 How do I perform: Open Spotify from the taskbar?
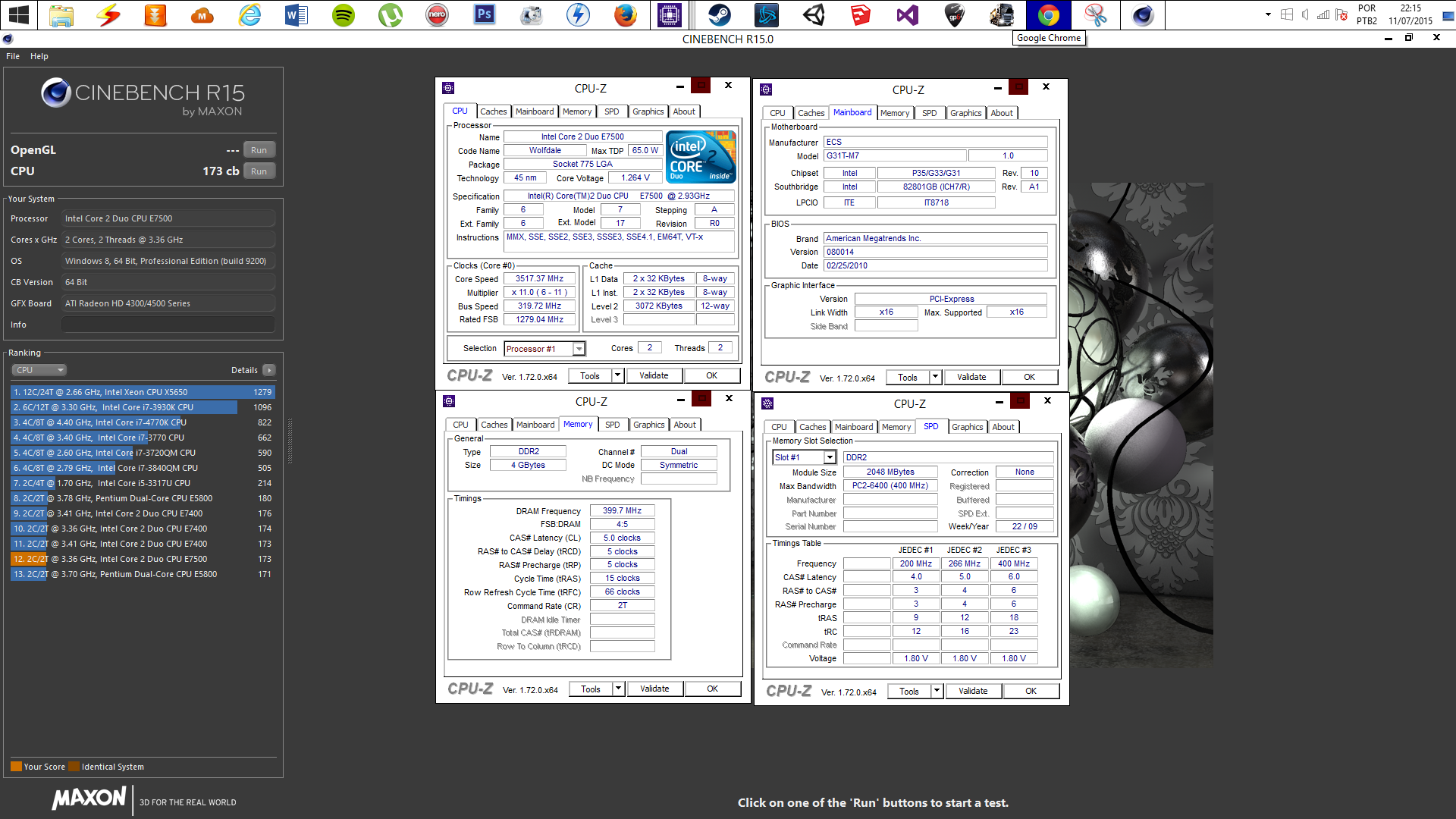344,14
